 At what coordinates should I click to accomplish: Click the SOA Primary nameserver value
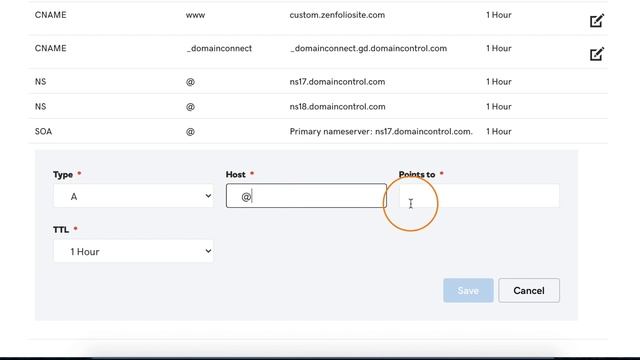point(381,131)
